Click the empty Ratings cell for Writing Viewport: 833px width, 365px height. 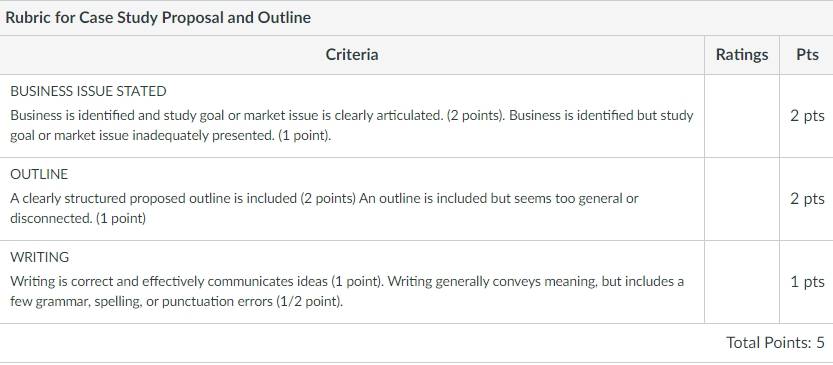tap(742, 282)
